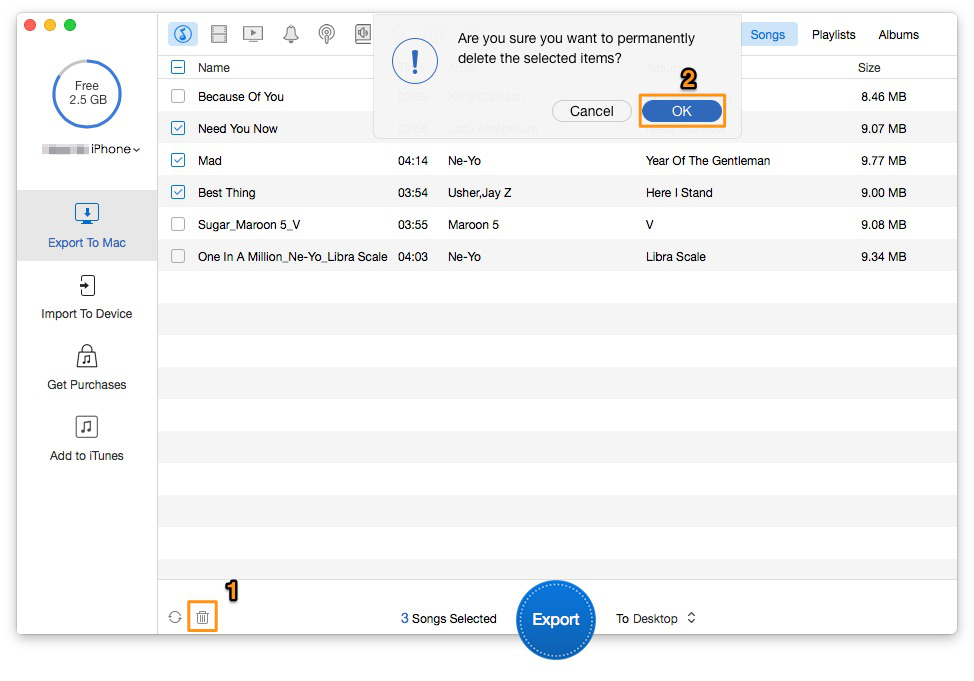Open the Audiobooks speaker icon
Screen dimensions: 974x681
pyautogui.click(x=363, y=34)
